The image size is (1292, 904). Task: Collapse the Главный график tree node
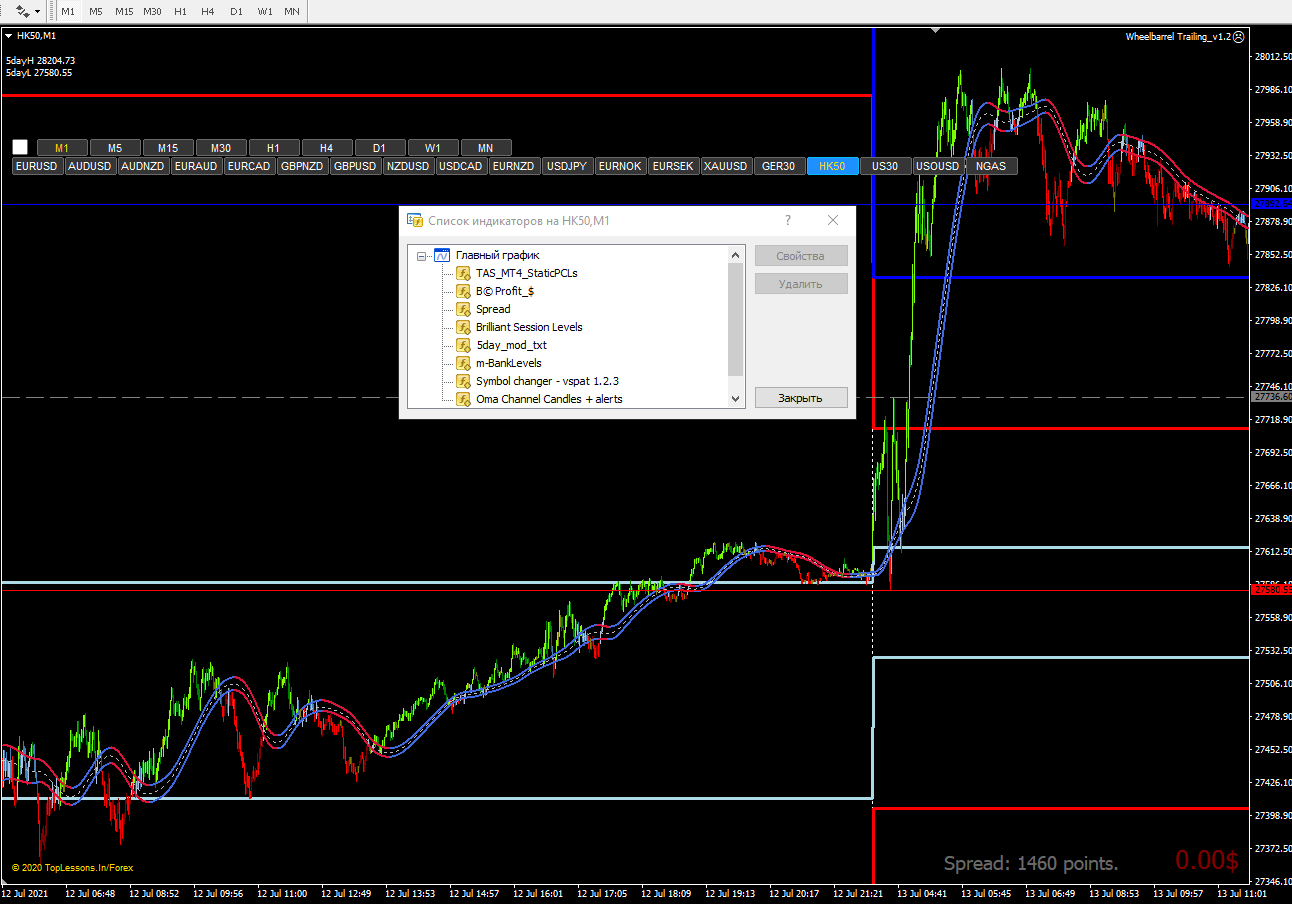click(x=421, y=256)
